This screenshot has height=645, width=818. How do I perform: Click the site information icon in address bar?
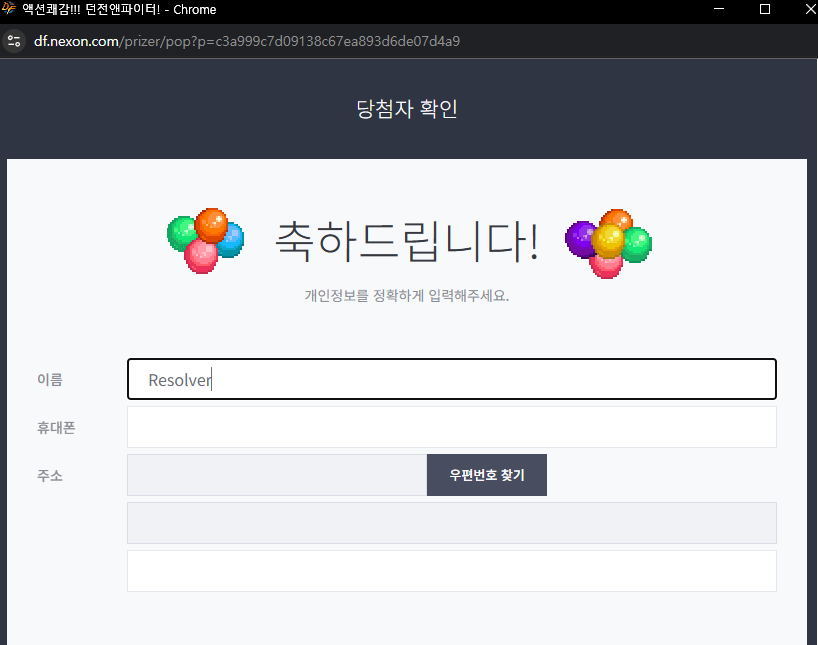[x=14, y=41]
